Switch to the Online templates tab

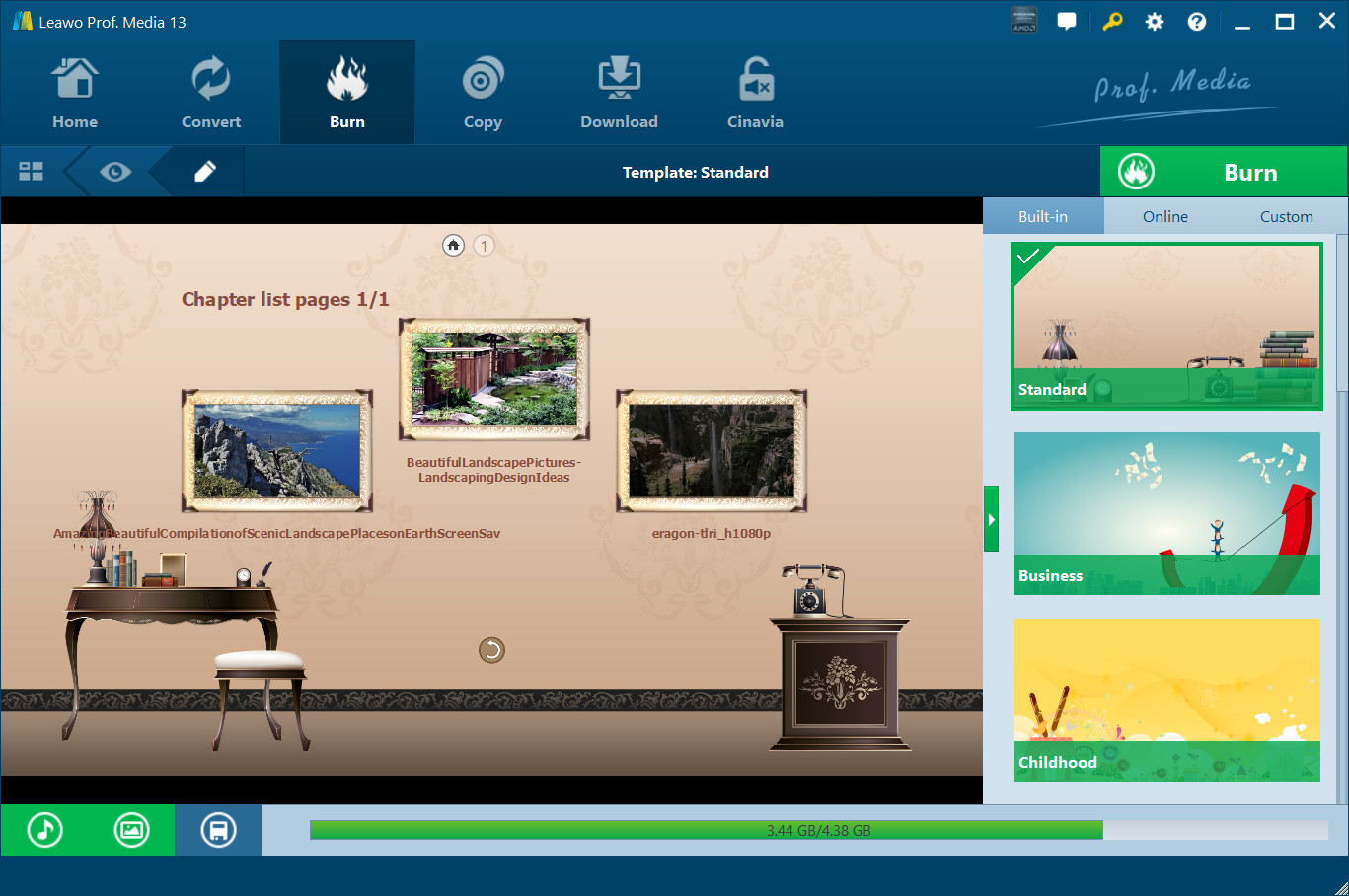click(1164, 216)
